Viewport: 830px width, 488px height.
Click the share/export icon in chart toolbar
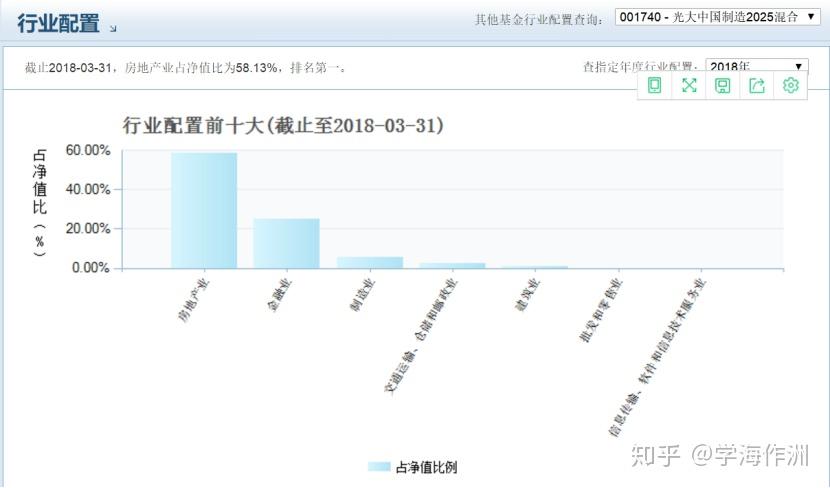pos(756,86)
